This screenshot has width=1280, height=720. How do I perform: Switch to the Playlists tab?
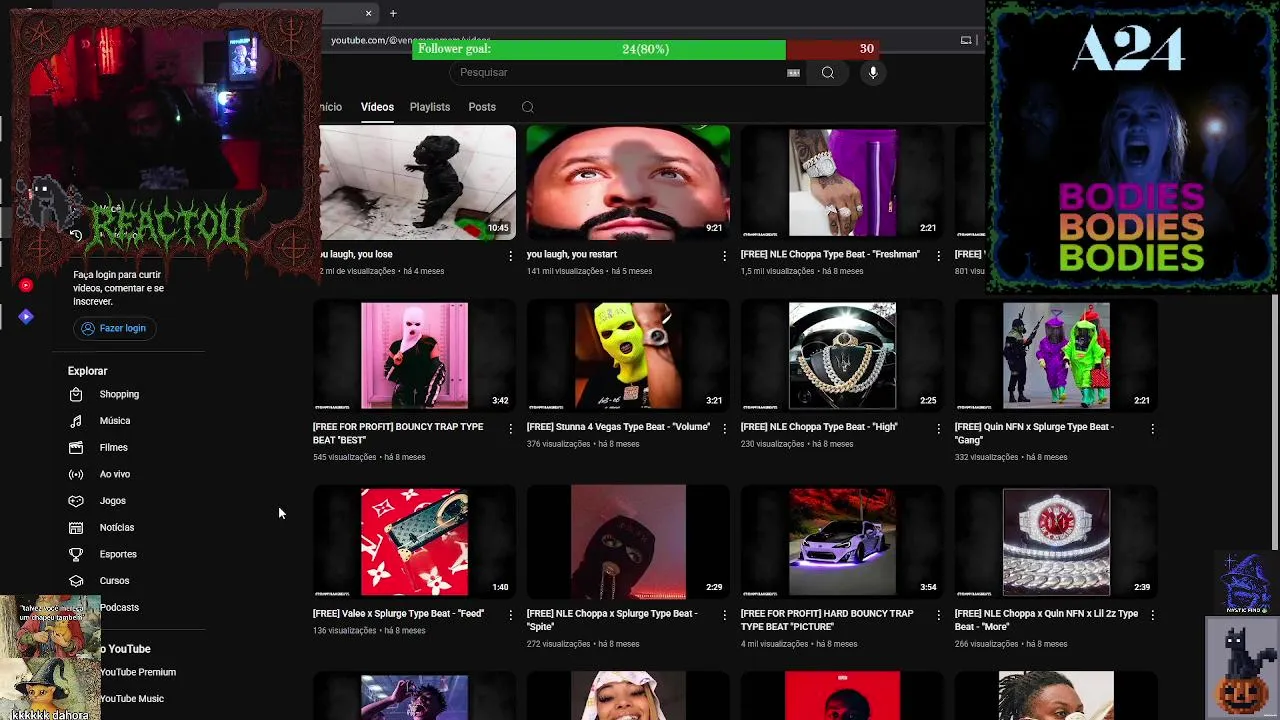[430, 107]
